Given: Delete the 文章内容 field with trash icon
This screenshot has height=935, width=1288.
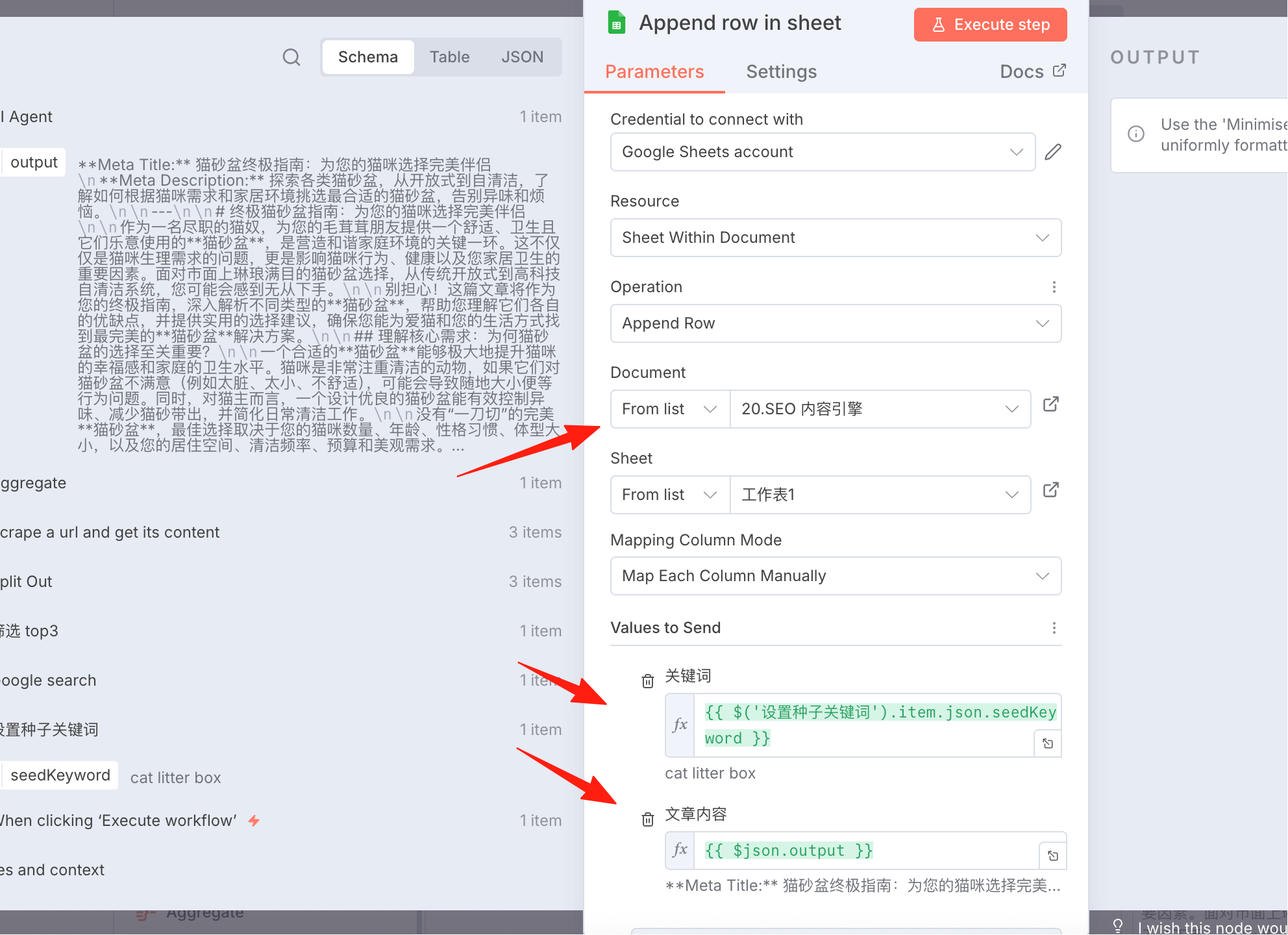Looking at the screenshot, I should pyautogui.click(x=647, y=819).
